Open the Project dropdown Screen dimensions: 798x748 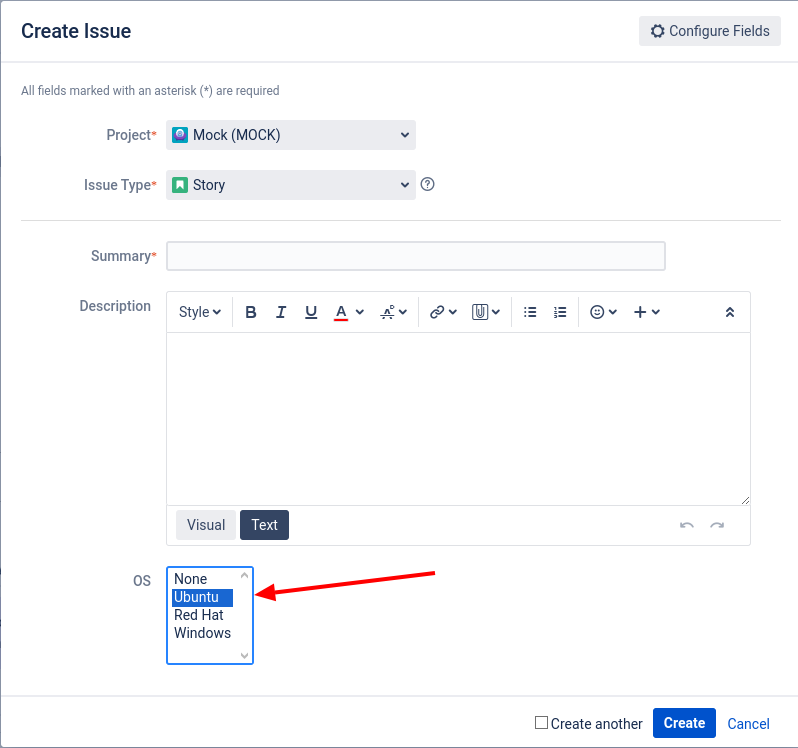click(291, 135)
